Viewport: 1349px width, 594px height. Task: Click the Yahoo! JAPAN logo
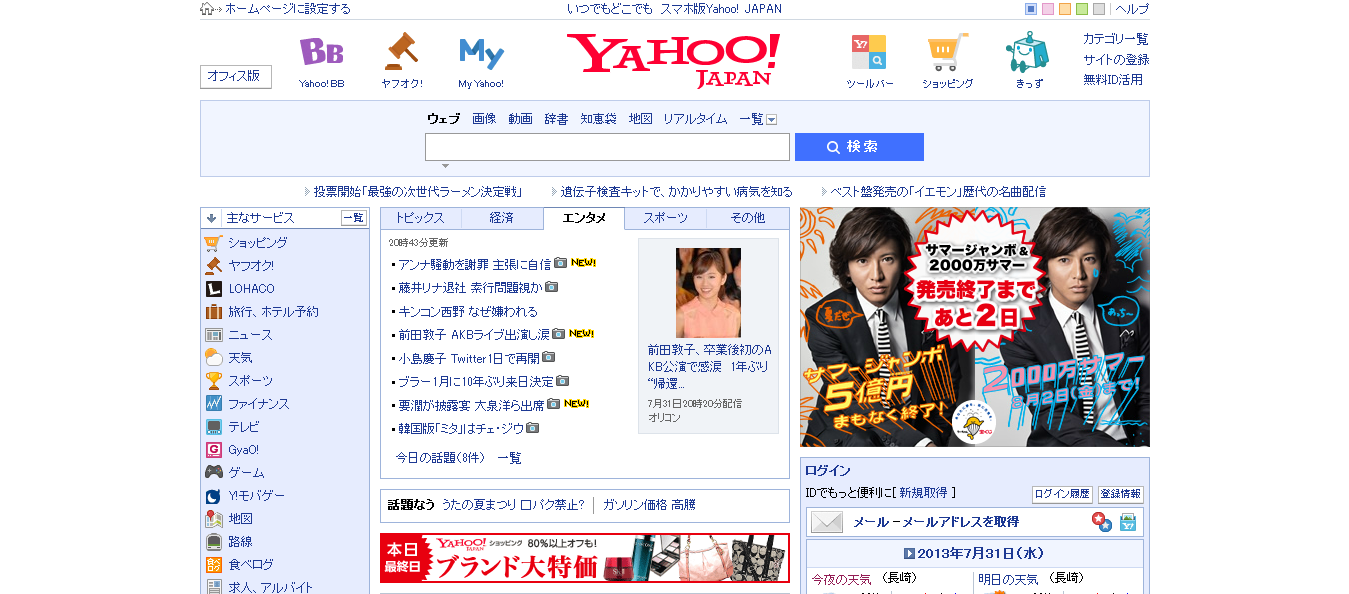(x=674, y=60)
